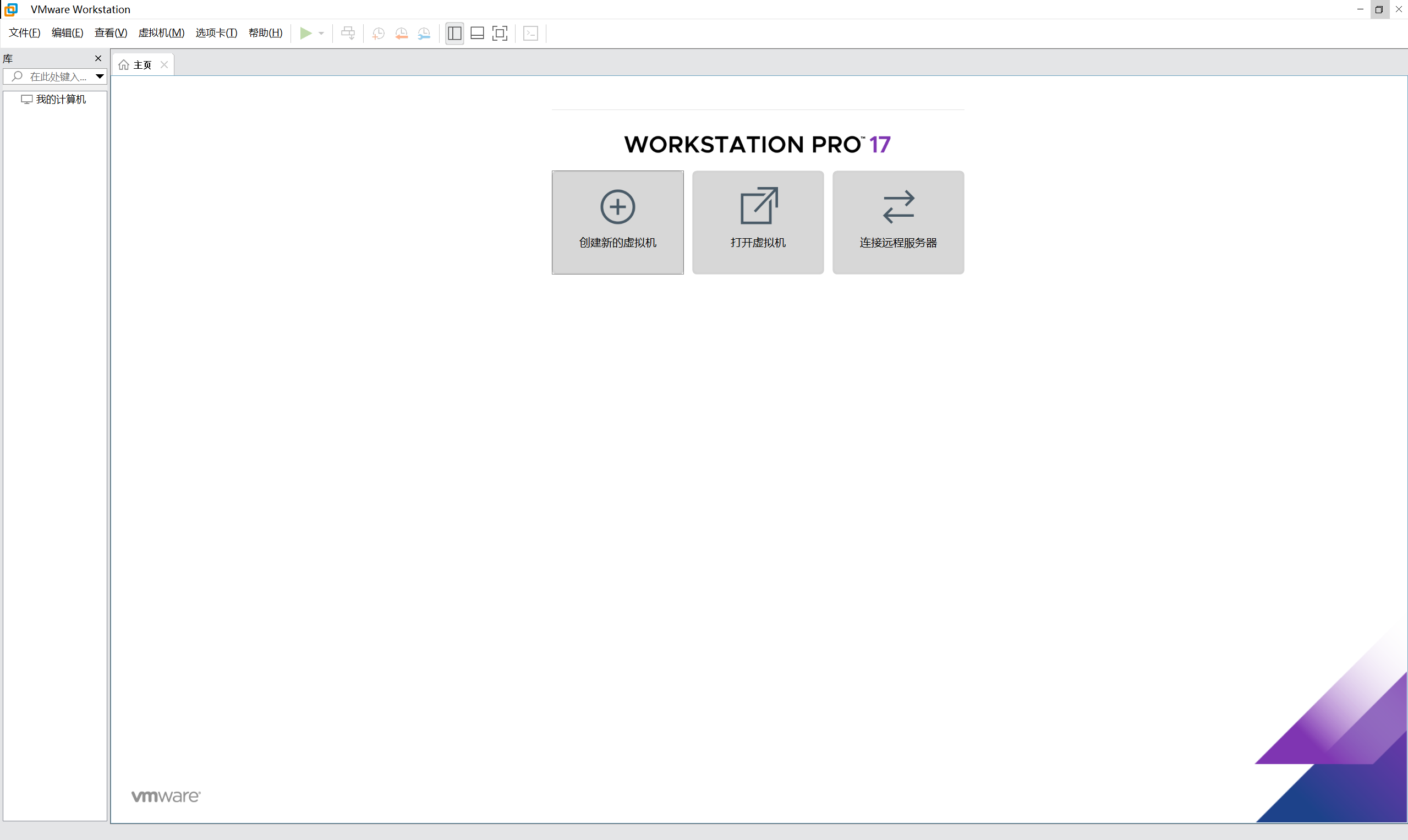Enter full screen mode icon
The image size is (1408, 840).
(x=500, y=34)
